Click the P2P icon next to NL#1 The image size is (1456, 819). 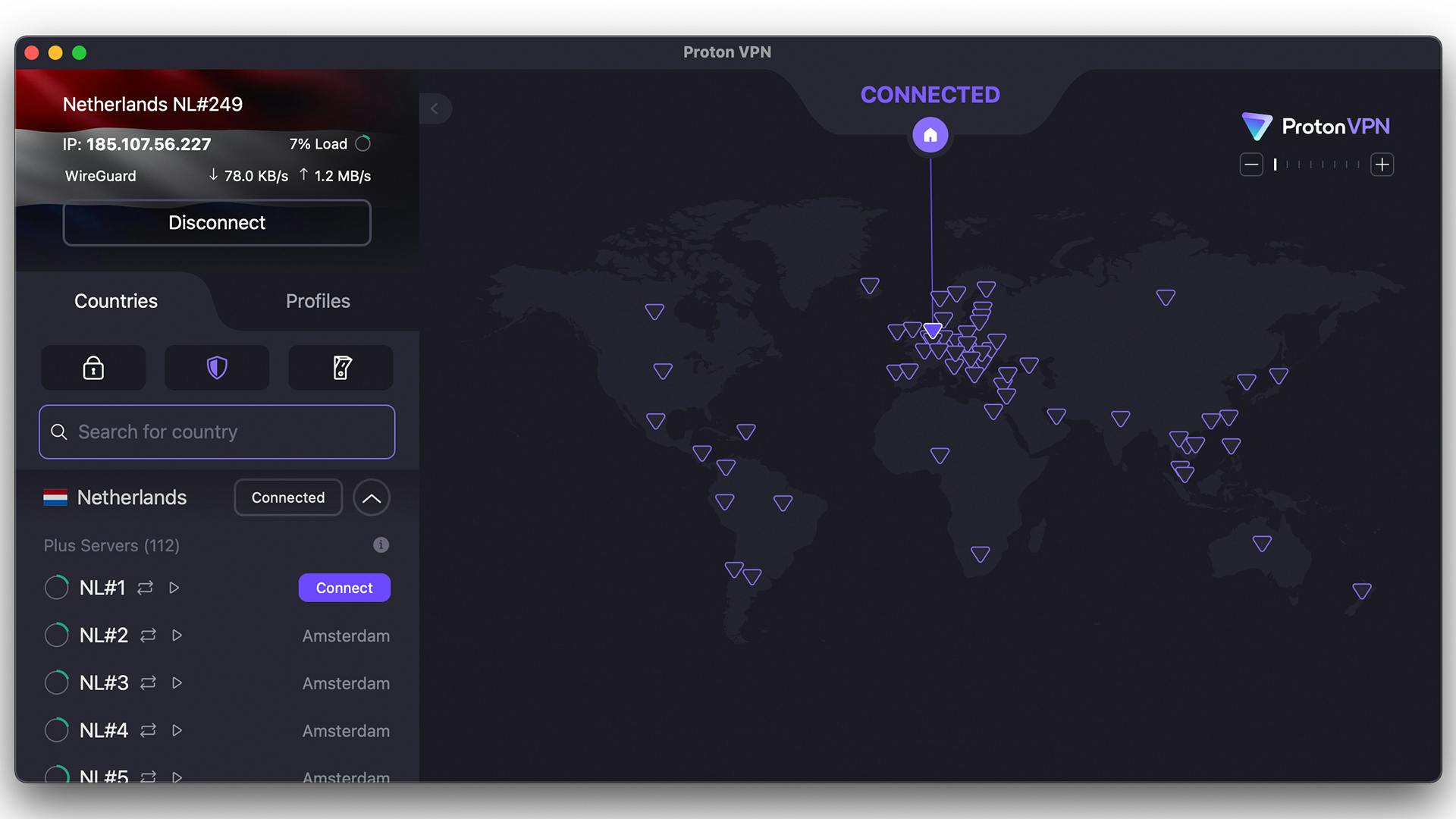click(x=146, y=588)
